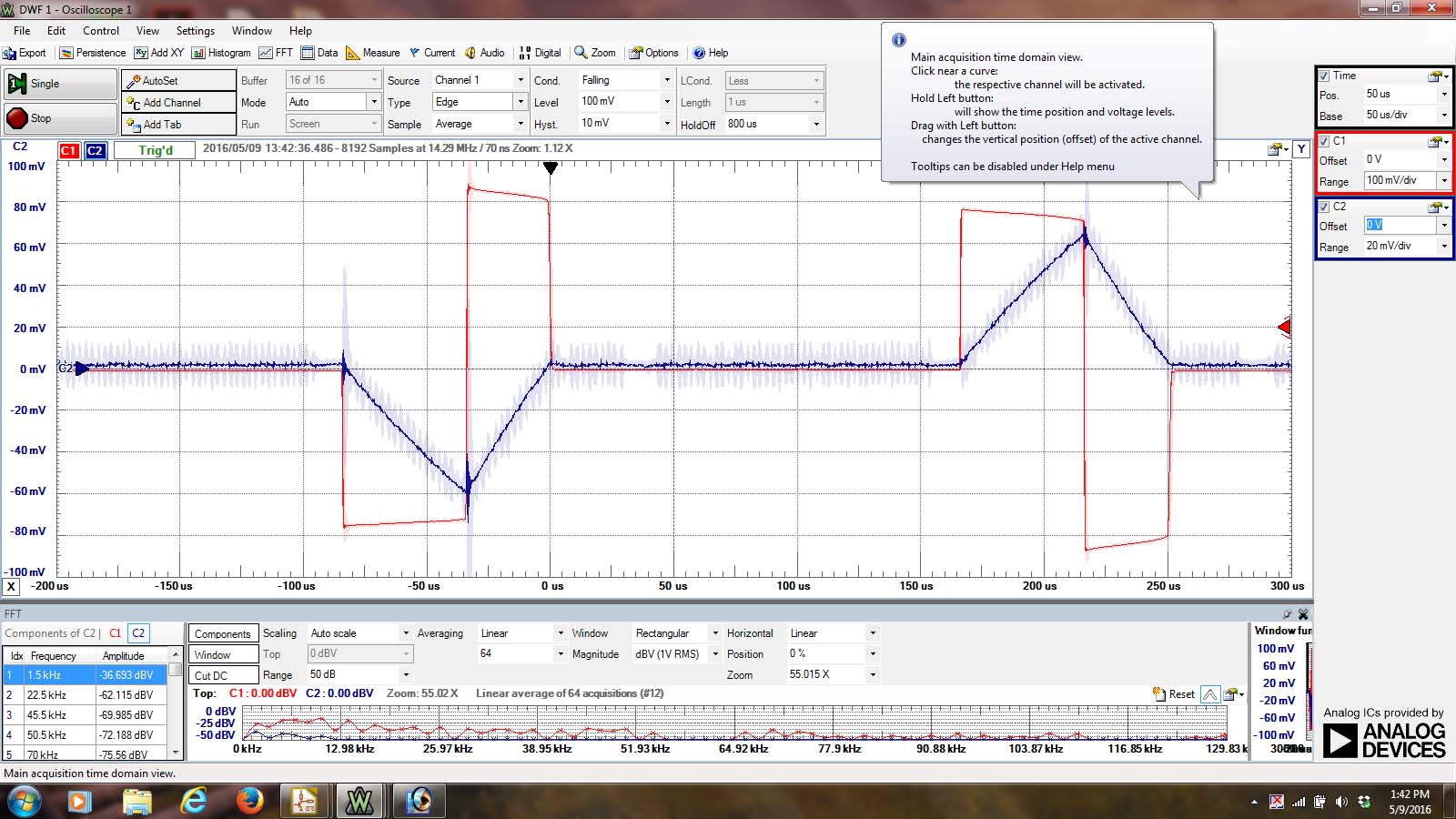Click the Zoom magnifier tool
Viewport: 1456px width, 819px height.
pos(594,53)
